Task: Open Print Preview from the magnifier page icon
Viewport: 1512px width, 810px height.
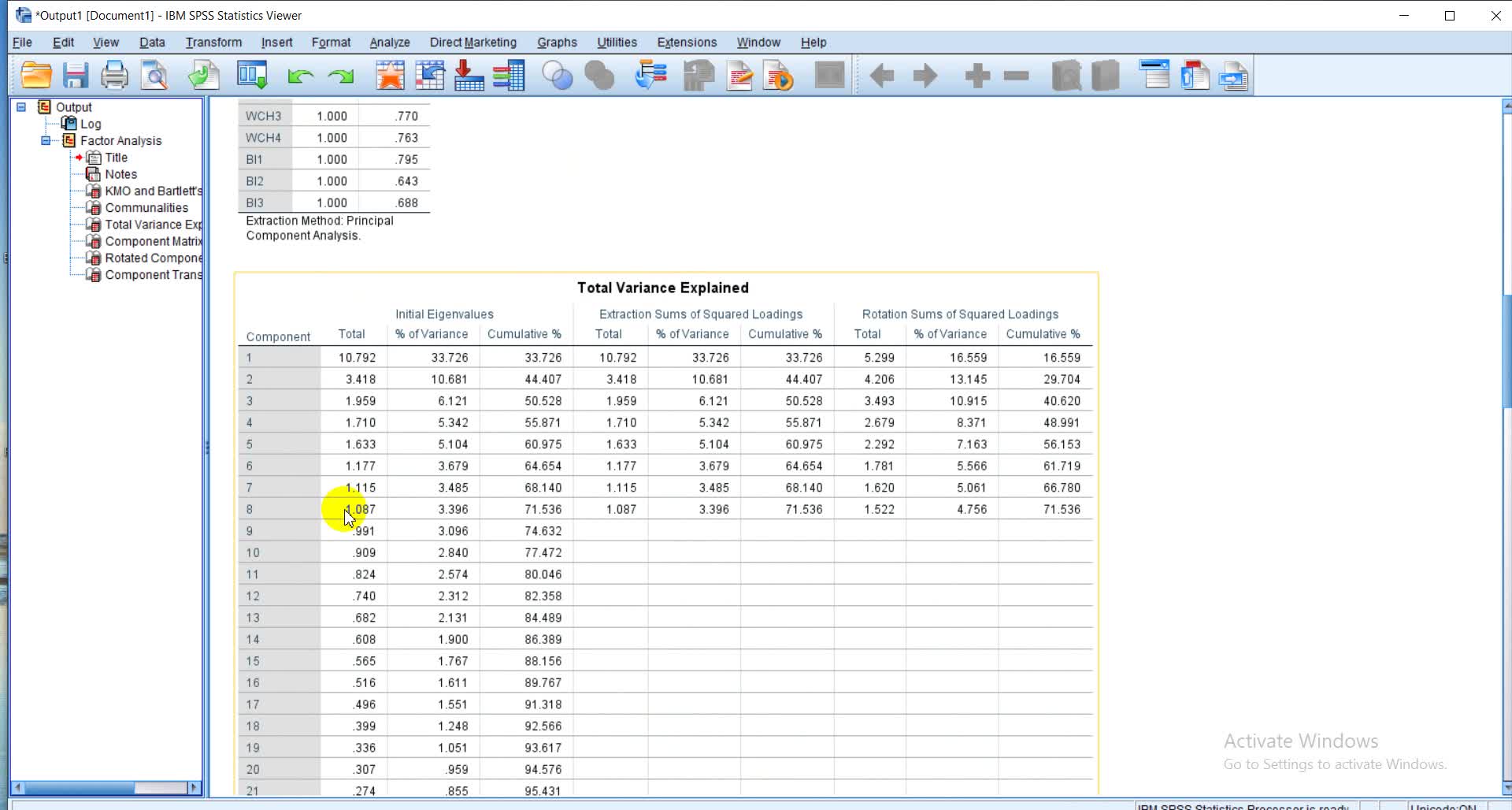Action: 155,76
